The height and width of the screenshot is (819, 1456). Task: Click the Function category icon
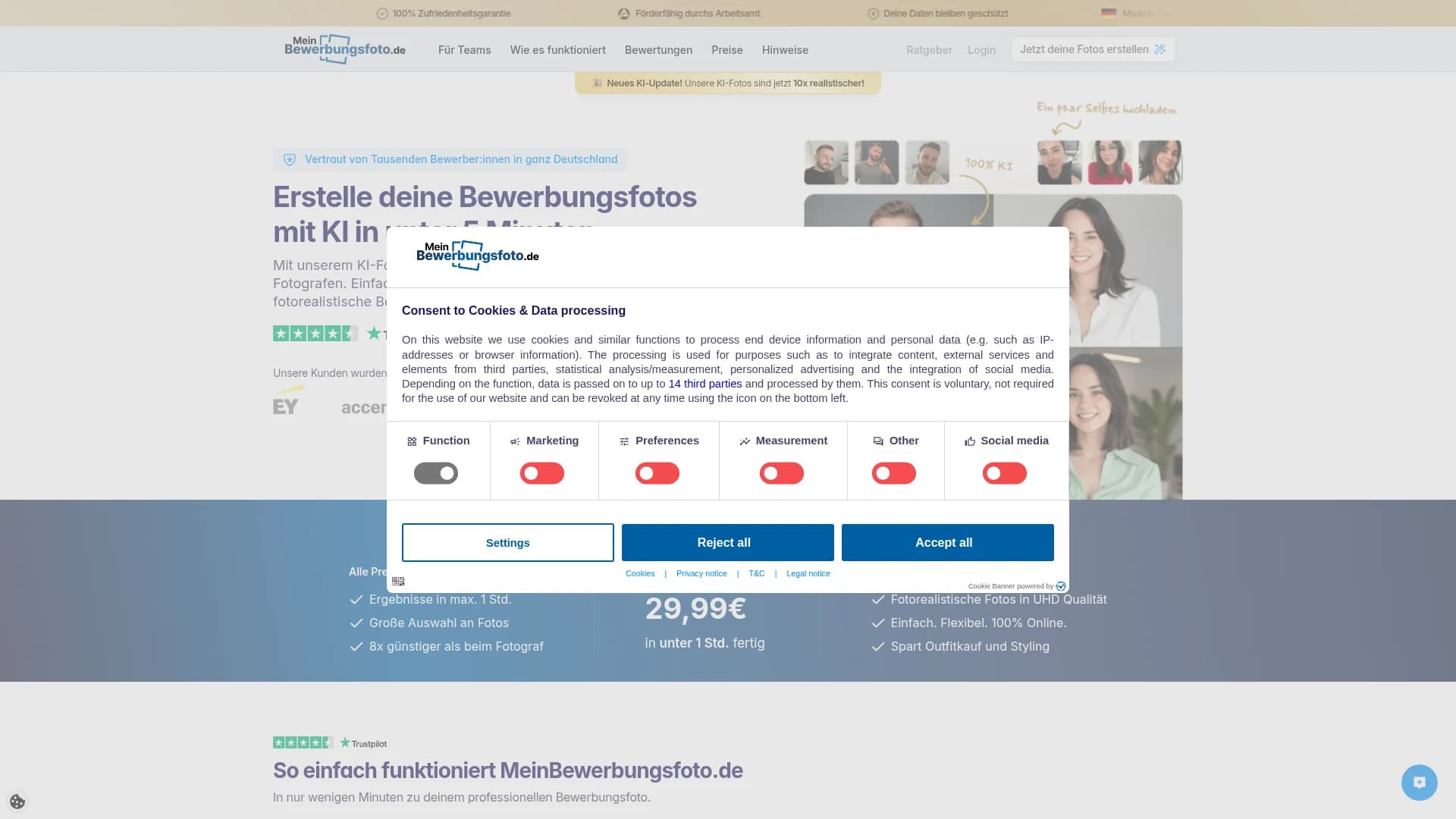point(412,441)
